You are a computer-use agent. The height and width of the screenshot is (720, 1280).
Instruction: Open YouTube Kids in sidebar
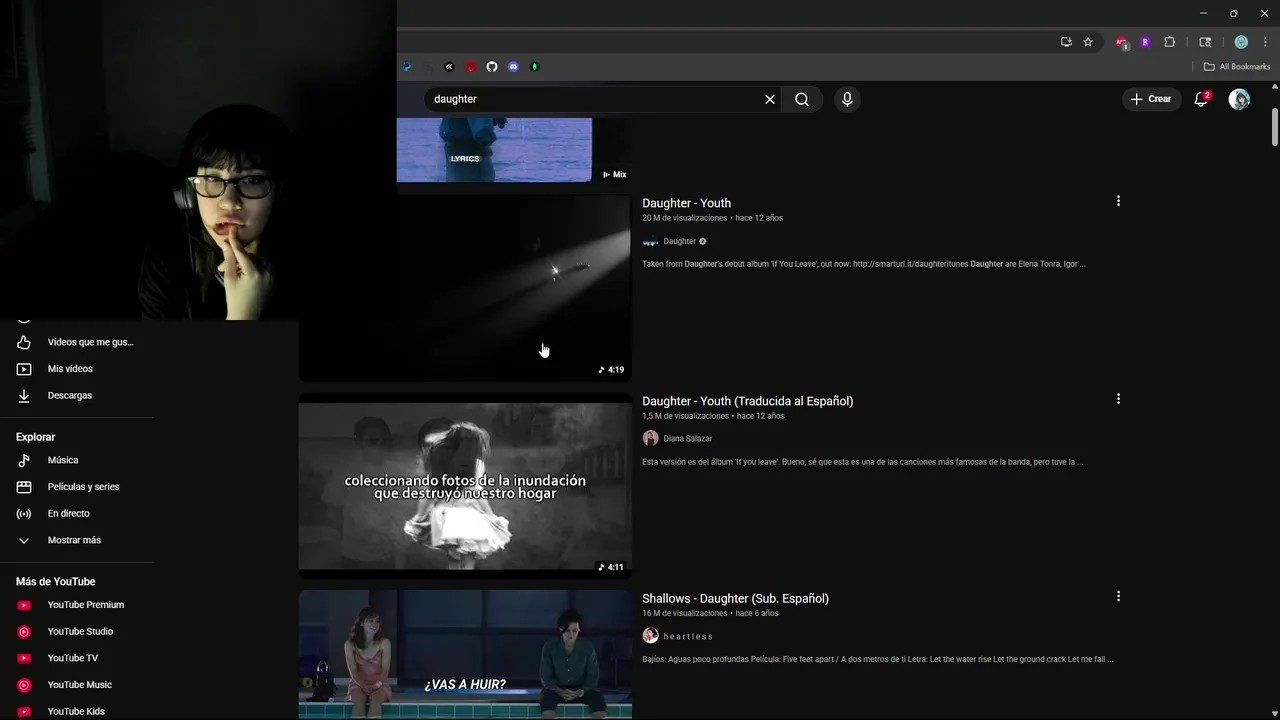coord(76,711)
